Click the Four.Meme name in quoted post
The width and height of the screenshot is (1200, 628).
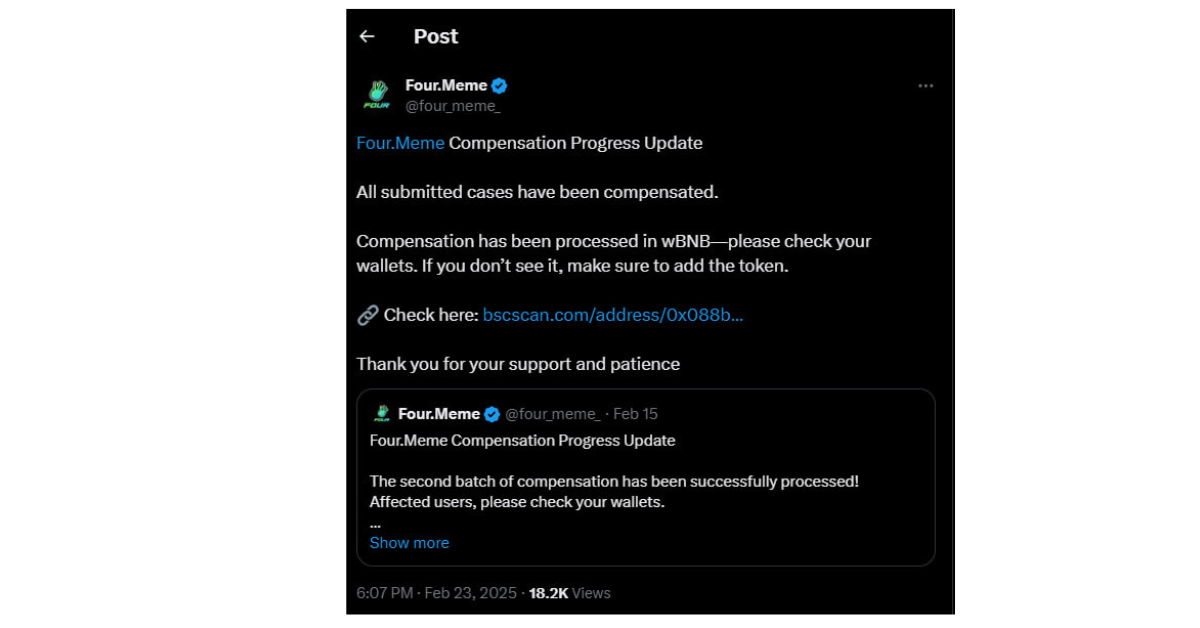coord(438,414)
